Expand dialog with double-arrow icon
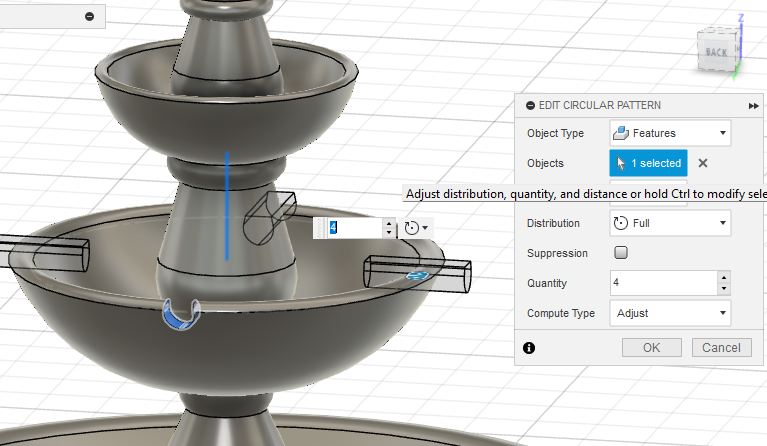 753,106
